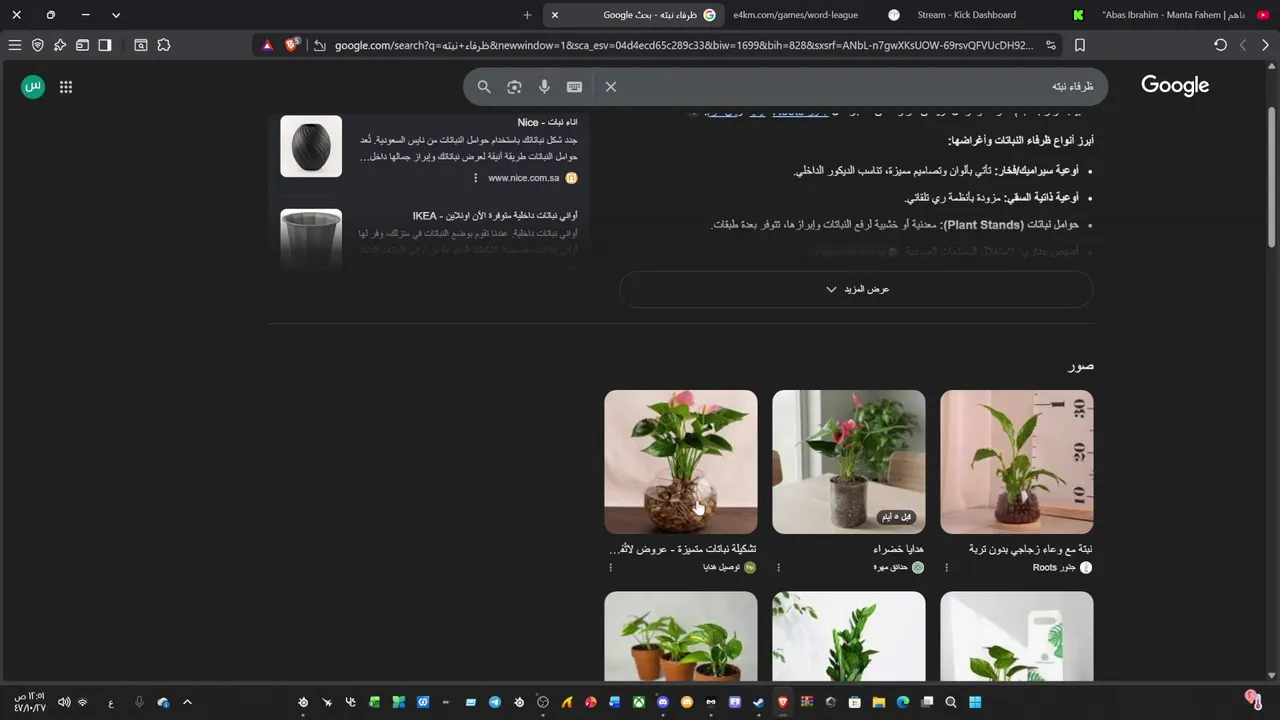Close the Google search tab
Screen dimensions: 1280x720
pyautogui.click(x=555, y=15)
